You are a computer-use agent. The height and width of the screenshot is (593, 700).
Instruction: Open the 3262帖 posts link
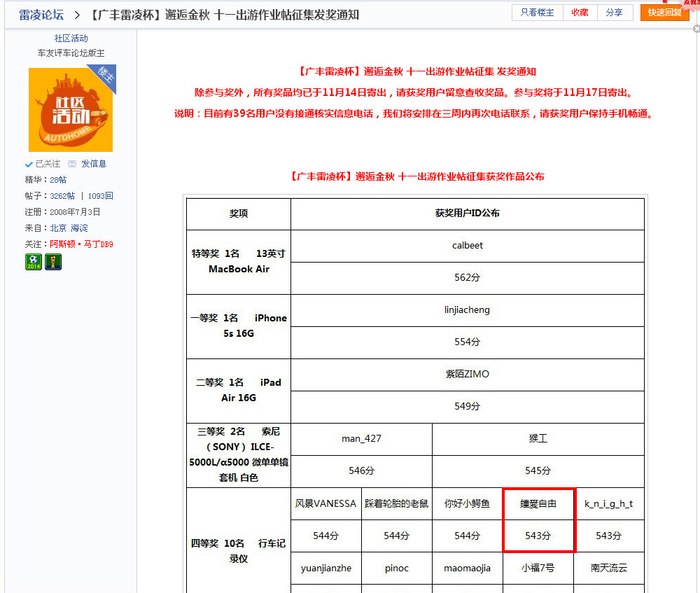[62, 196]
